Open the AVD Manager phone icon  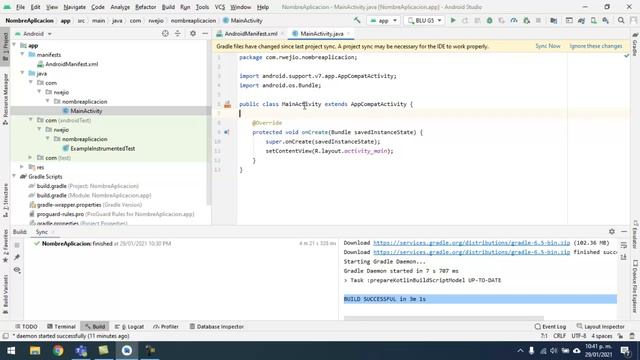tap(593, 20)
